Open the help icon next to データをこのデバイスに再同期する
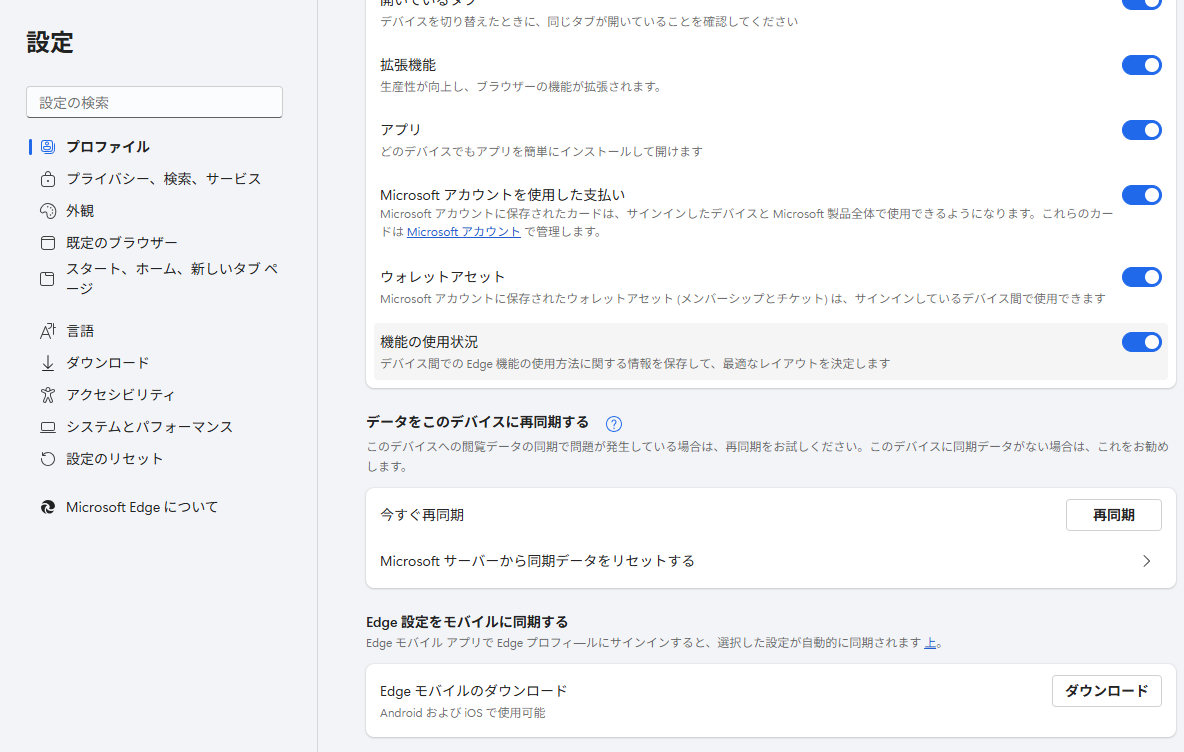This screenshot has height=752, width=1184. [613, 424]
